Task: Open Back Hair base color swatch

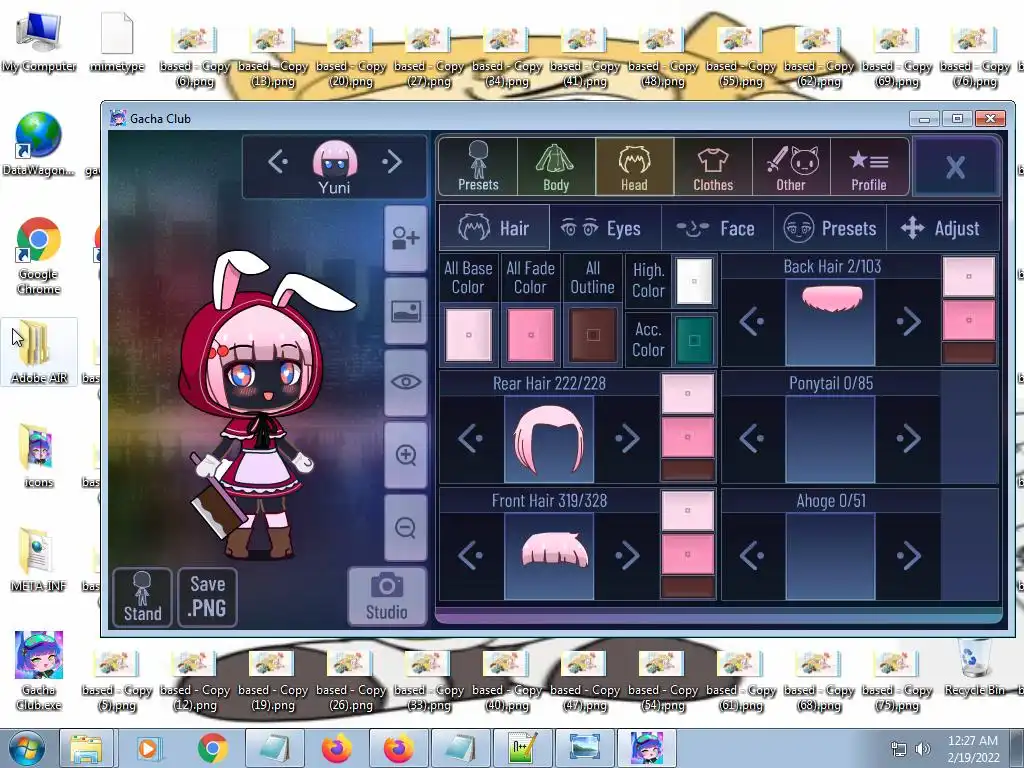Action: pos(968,277)
